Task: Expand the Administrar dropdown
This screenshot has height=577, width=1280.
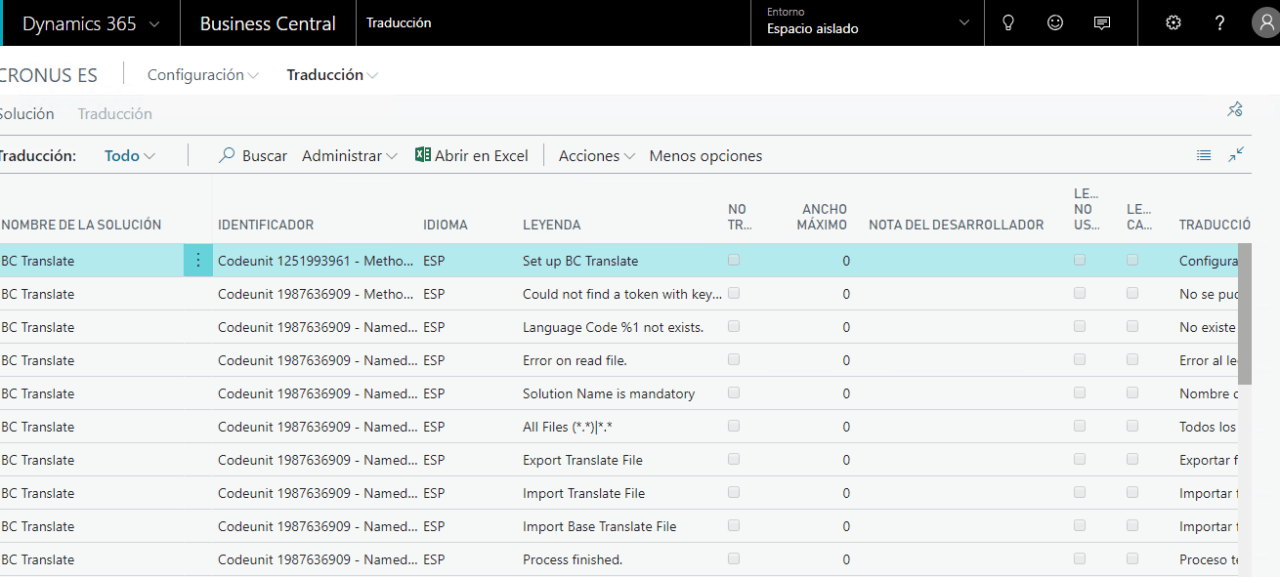Action: click(x=350, y=156)
